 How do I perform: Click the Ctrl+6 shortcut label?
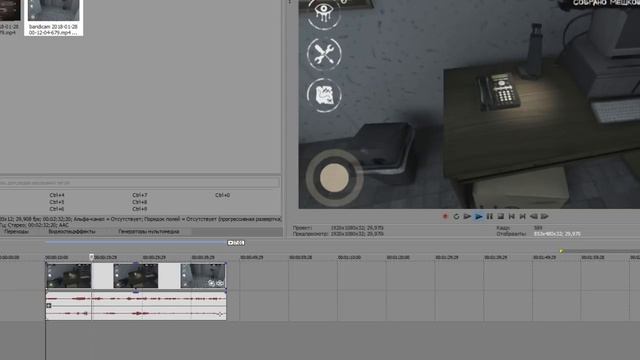pos(57,209)
